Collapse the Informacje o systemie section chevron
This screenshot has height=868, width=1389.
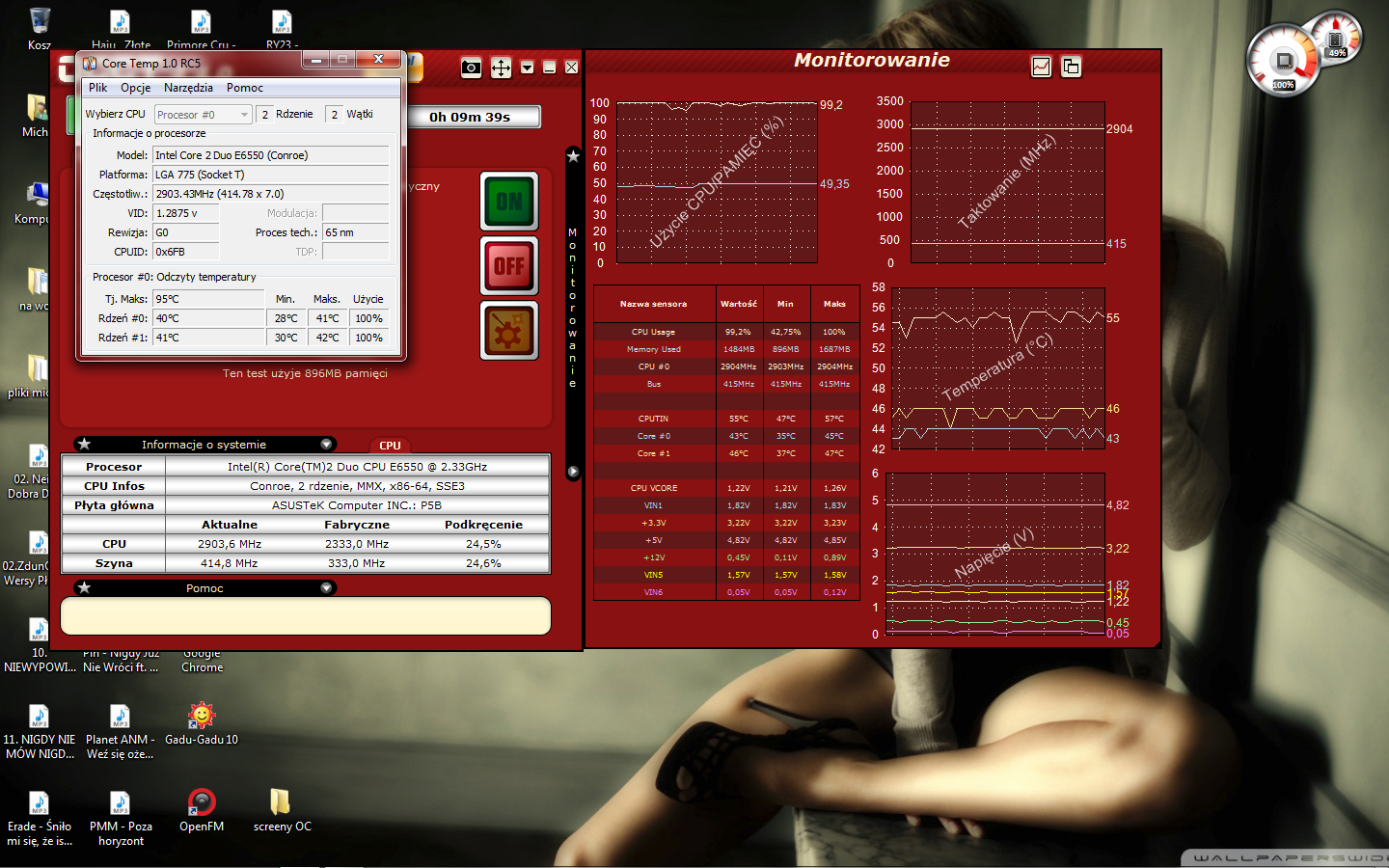pyautogui.click(x=326, y=445)
